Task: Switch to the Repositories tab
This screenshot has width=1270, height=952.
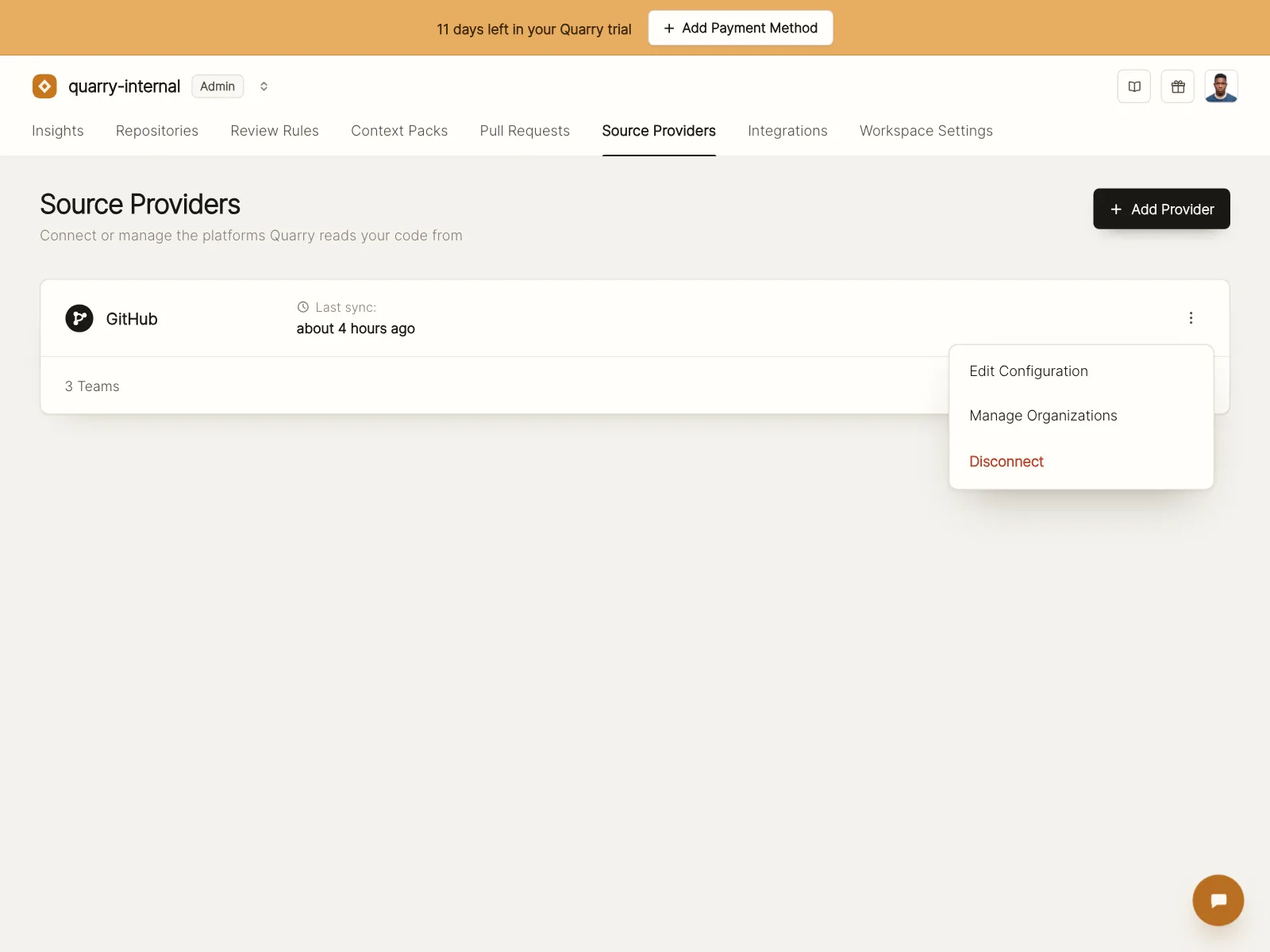Action: point(157,131)
